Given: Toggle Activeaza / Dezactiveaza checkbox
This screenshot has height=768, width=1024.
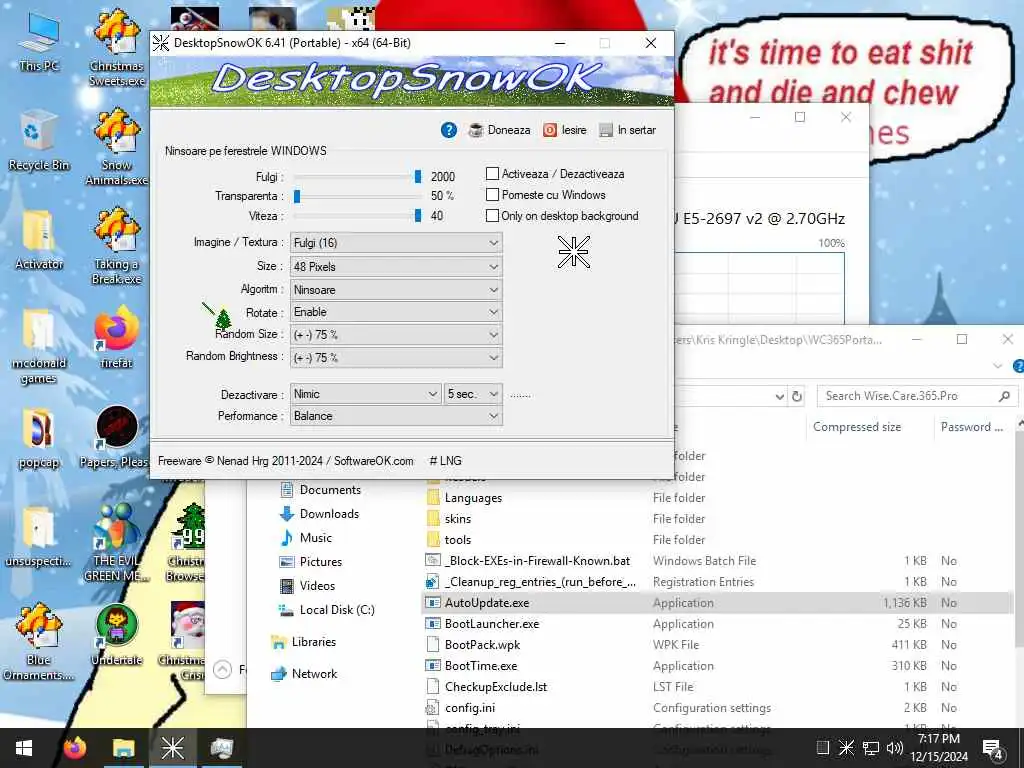Looking at the screenshot, I should [492, 174].
